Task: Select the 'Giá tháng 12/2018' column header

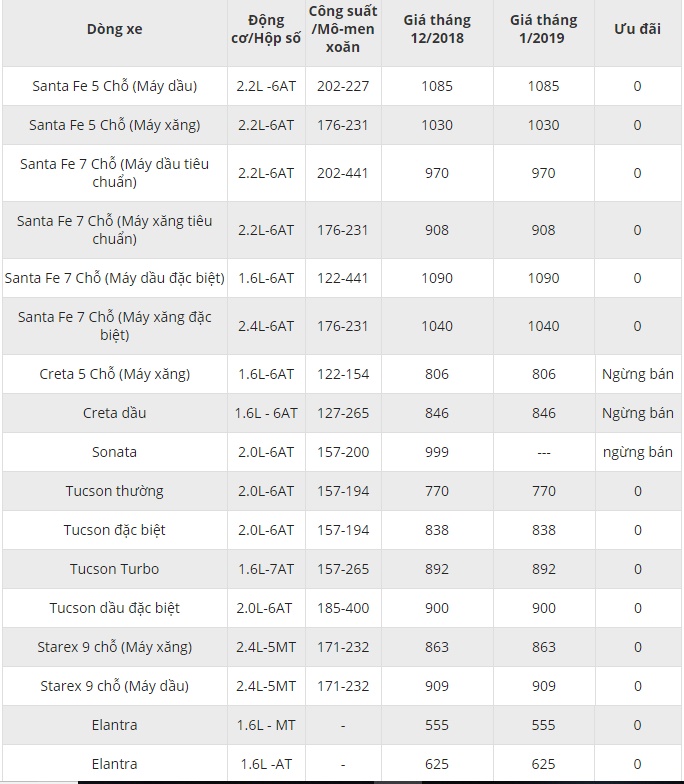Action: coord(437,29)
